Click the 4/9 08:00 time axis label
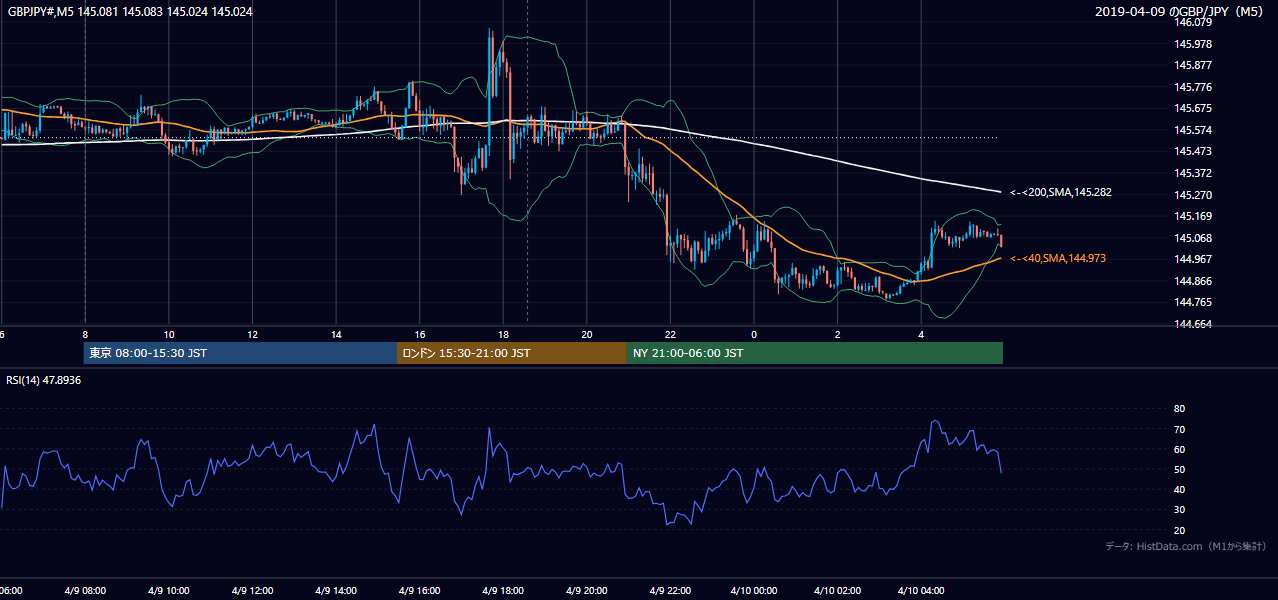The width and height of the screenshot is (1278, 600). point(85,590)
